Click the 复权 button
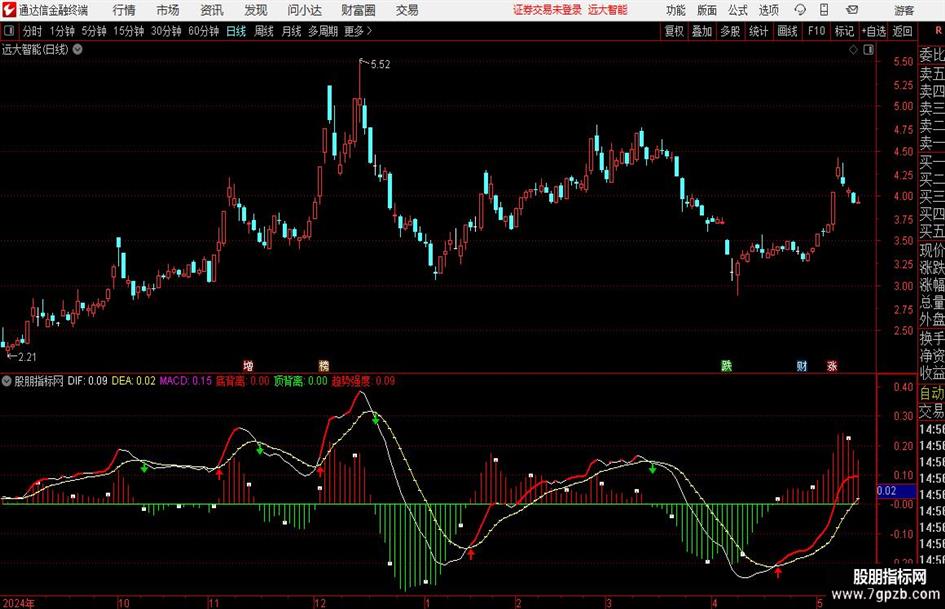 (674, 31)
